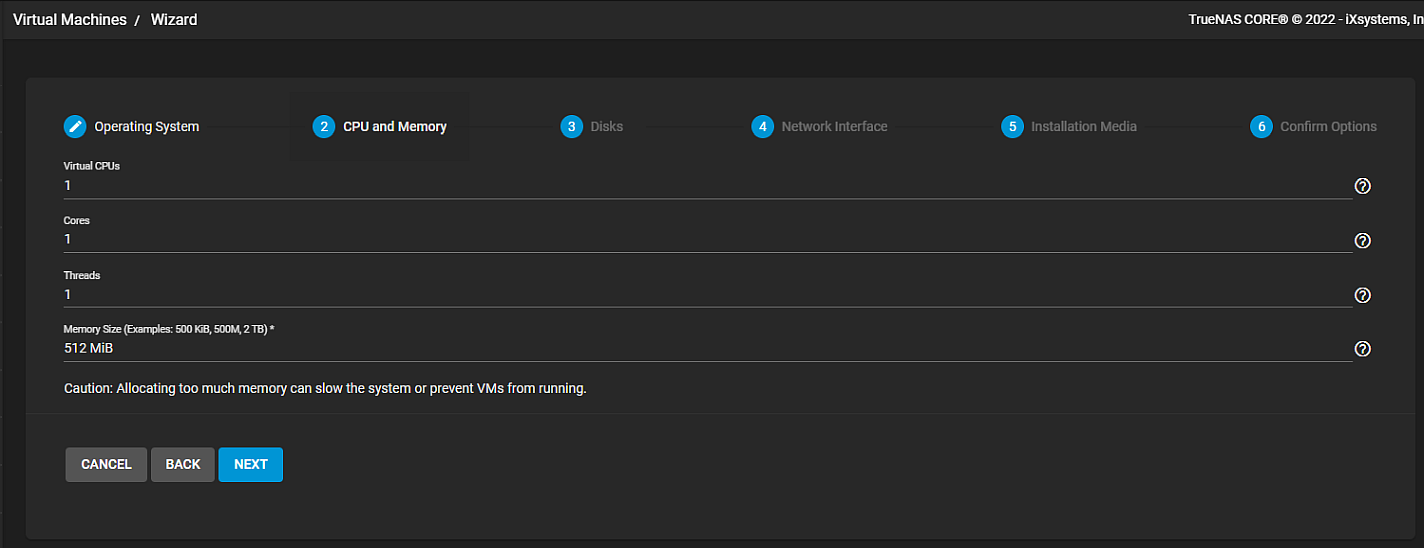Click the pencil icon for Operating System
The height and width of the screenshot is (548, 1424).
[x=75, y=127]
